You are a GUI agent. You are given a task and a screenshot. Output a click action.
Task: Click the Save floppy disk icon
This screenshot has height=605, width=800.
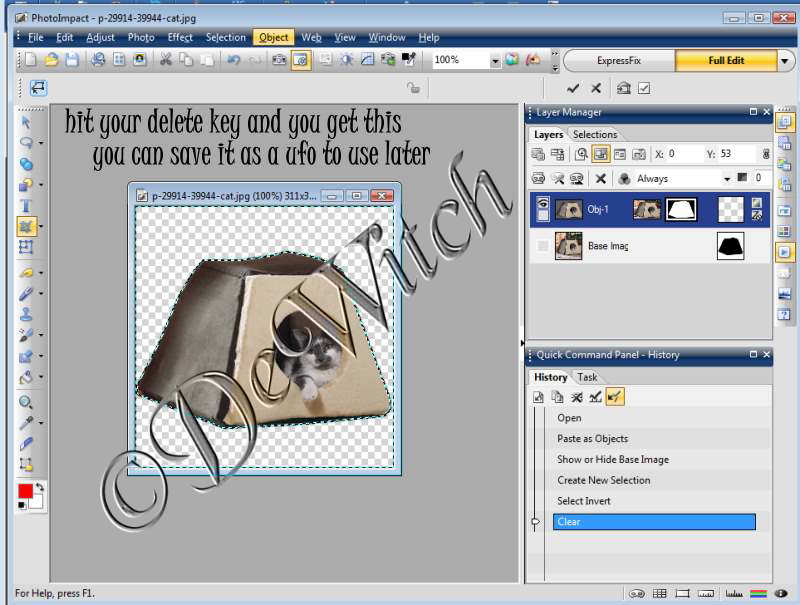click(72, 60)
